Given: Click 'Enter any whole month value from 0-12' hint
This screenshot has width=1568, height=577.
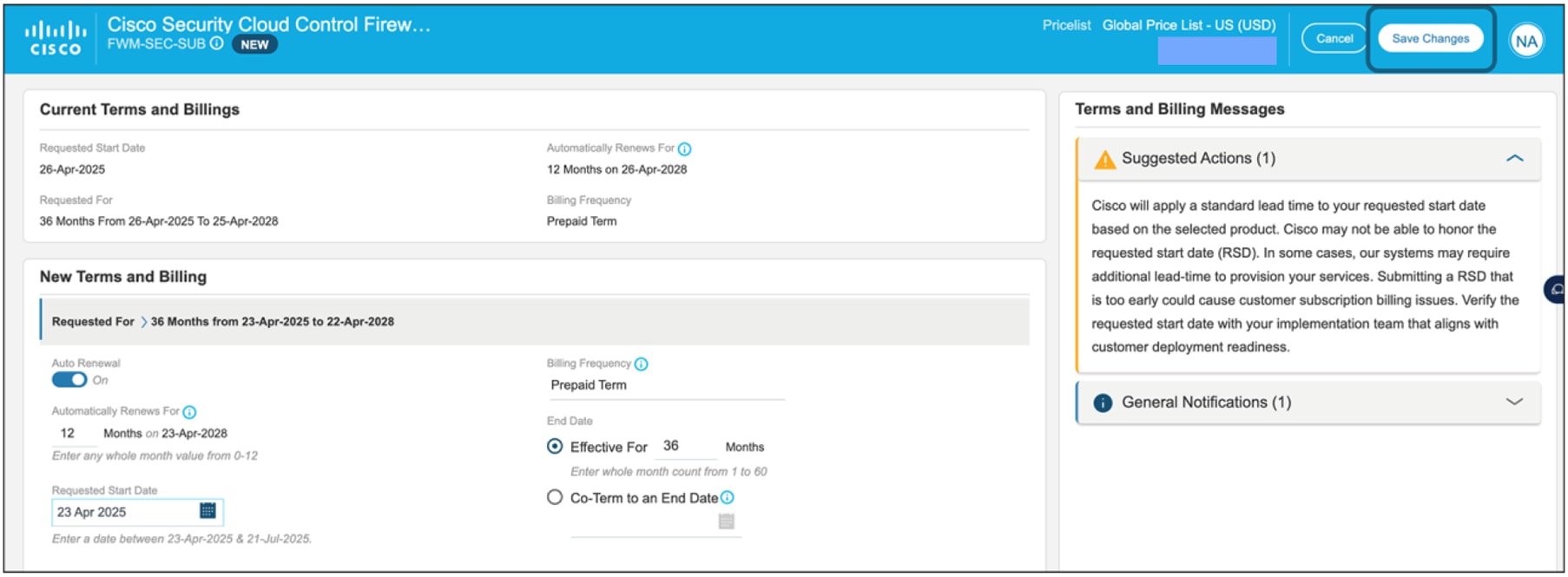Looking at the screenshot, I should tap(155, 456).
